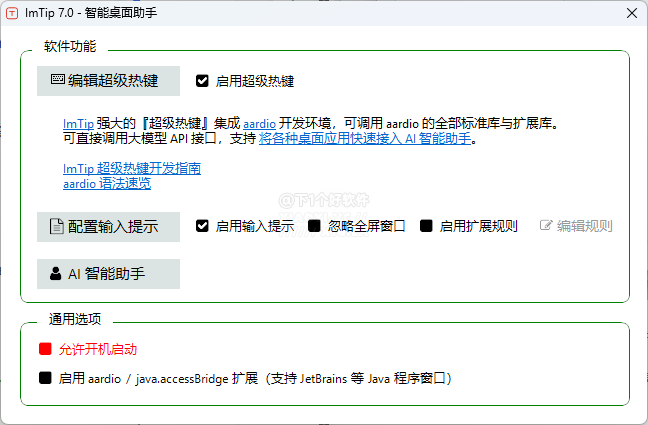648x425 pixels.
Task: Click the 软件功能 group heading
Action: (x=70, y=47)
